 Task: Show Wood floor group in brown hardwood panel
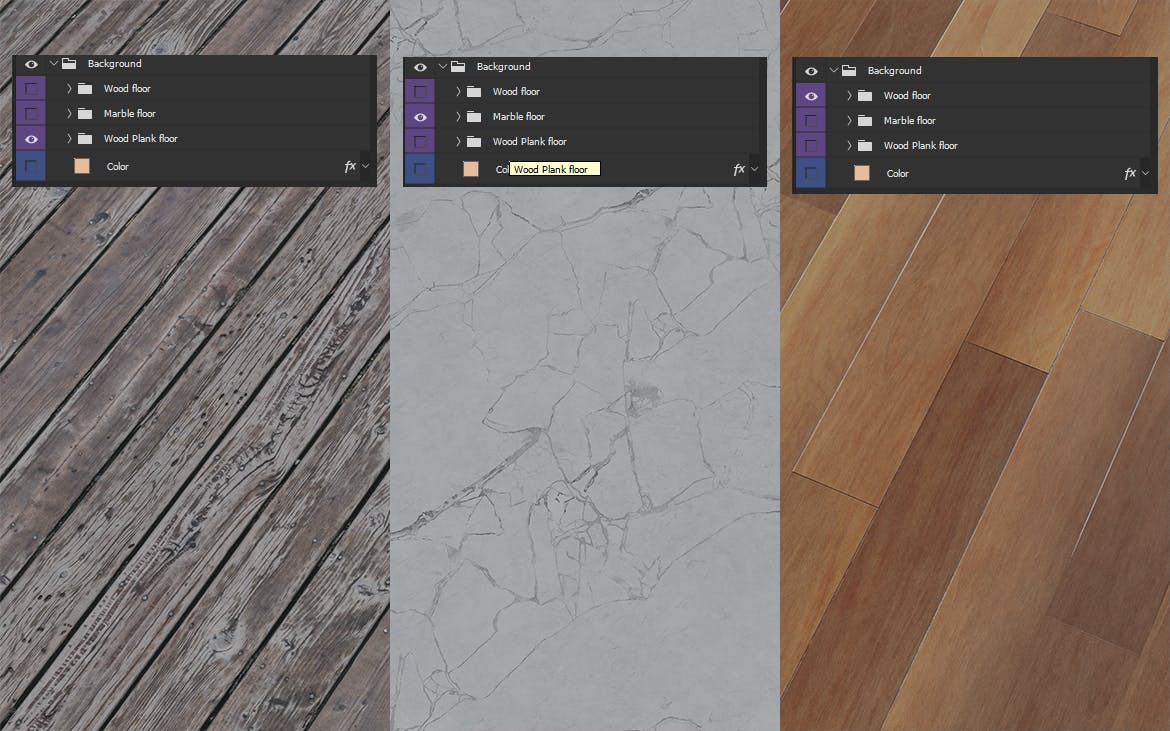(811, 95)
